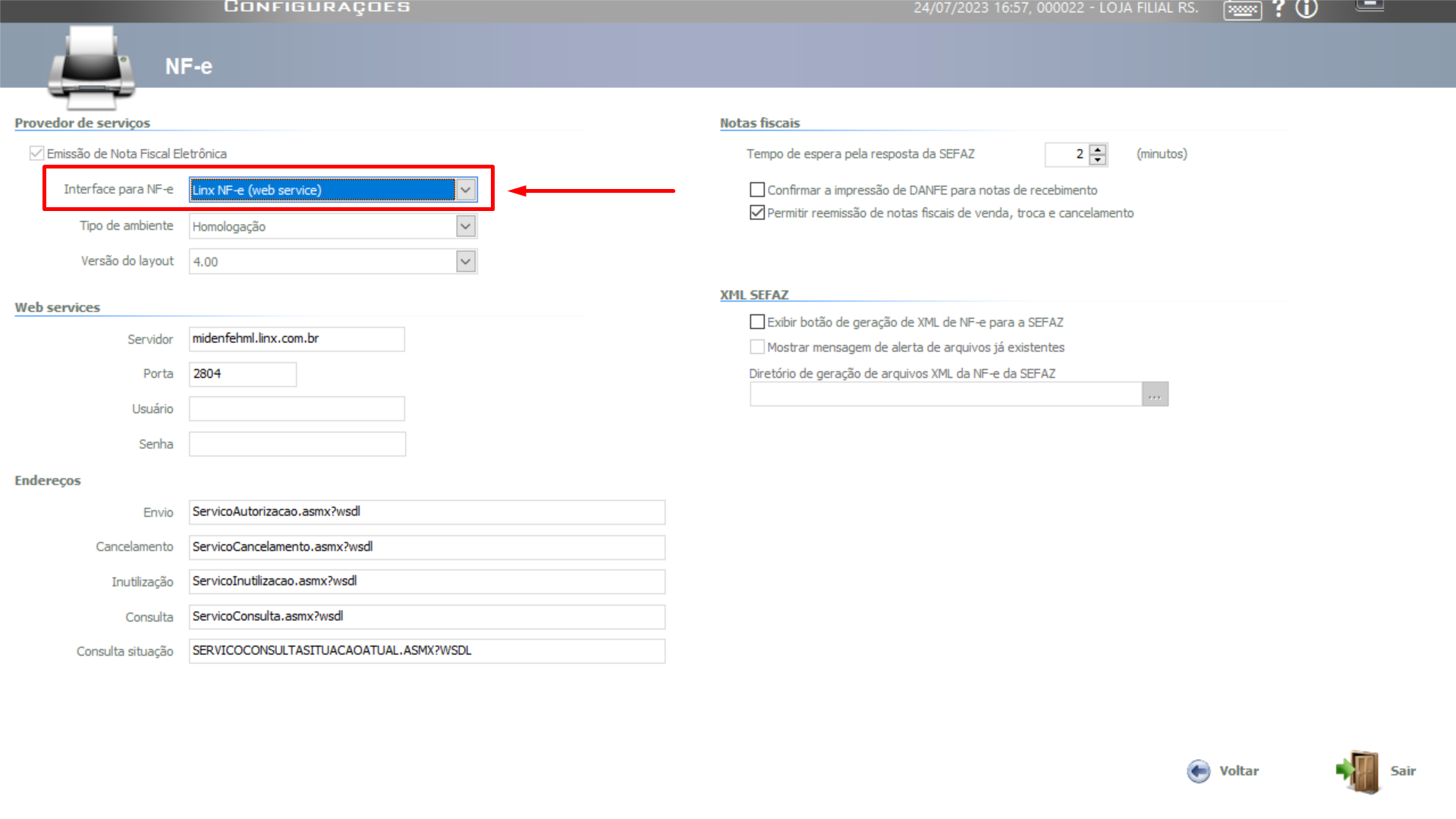Screen dimensions: 1456x819
Task: Click the Diretório de geração de arquivos label
Action: click(x=902, y=373)
